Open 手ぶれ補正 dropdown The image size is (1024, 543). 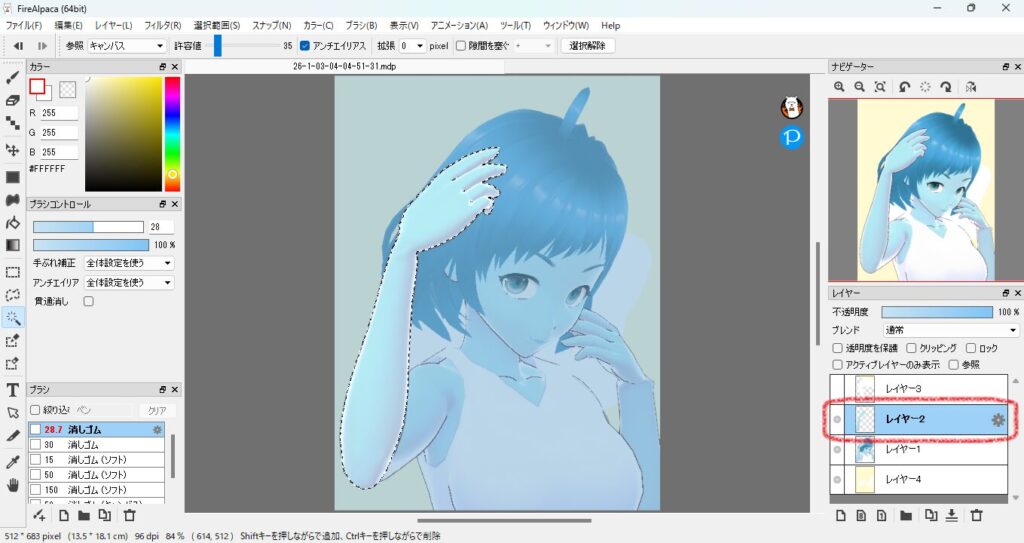click(x=129, y=263)
